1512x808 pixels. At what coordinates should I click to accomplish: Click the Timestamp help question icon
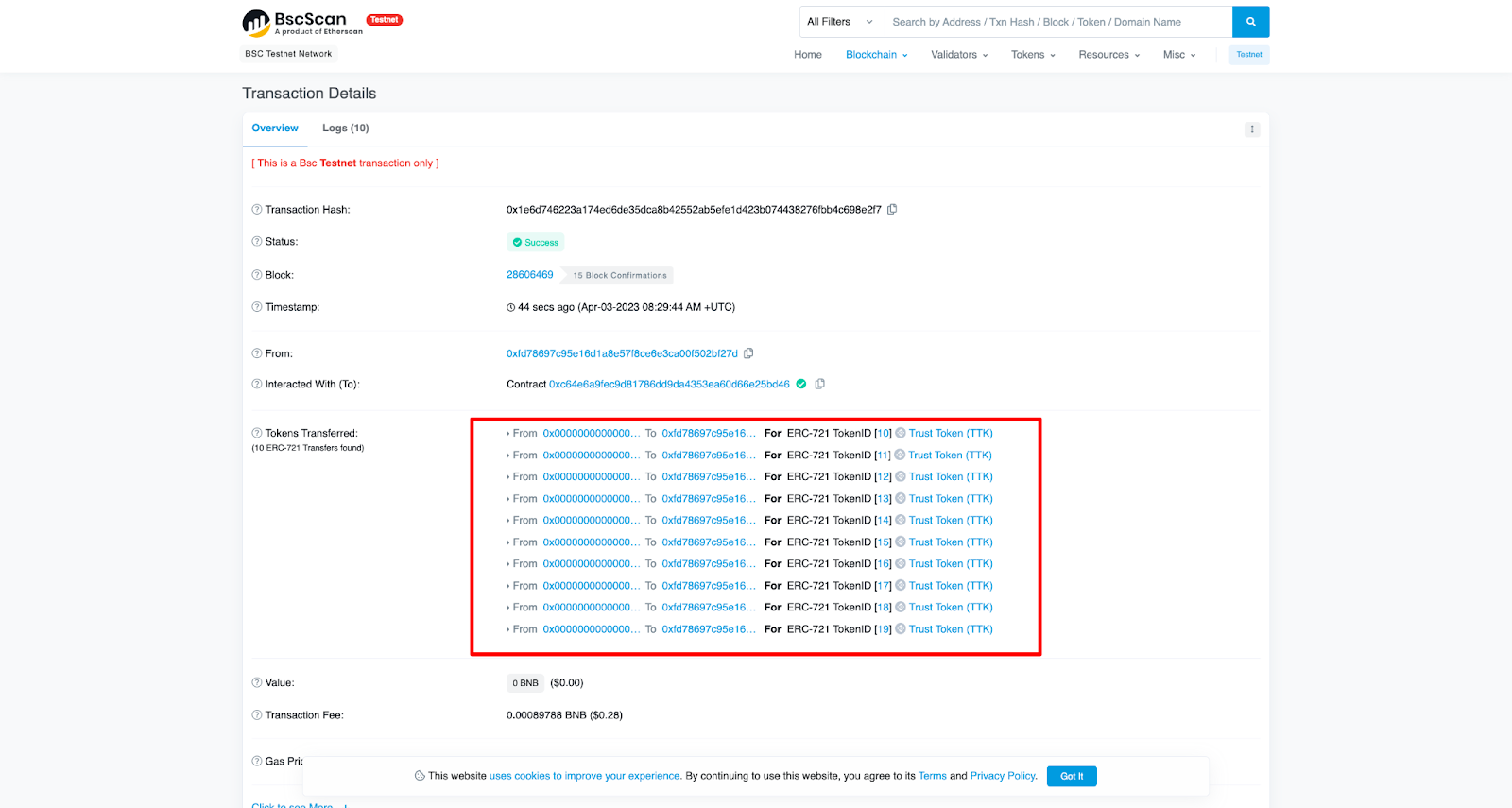[257, 307]
